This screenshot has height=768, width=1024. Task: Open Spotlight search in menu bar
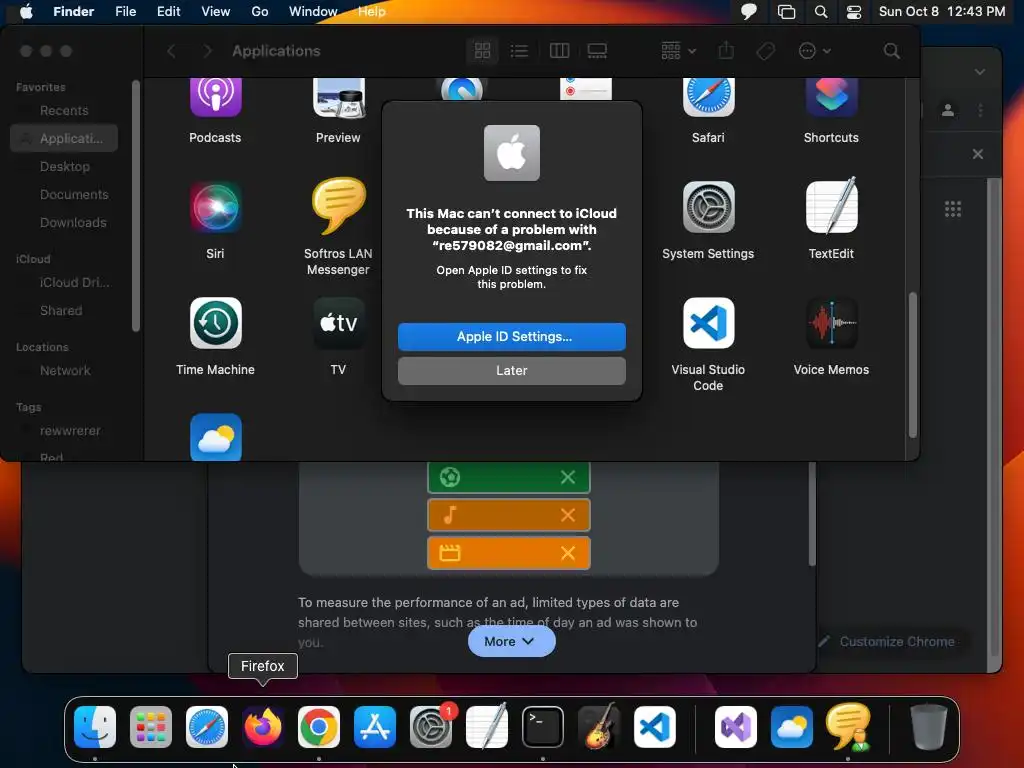pos(821,11)
